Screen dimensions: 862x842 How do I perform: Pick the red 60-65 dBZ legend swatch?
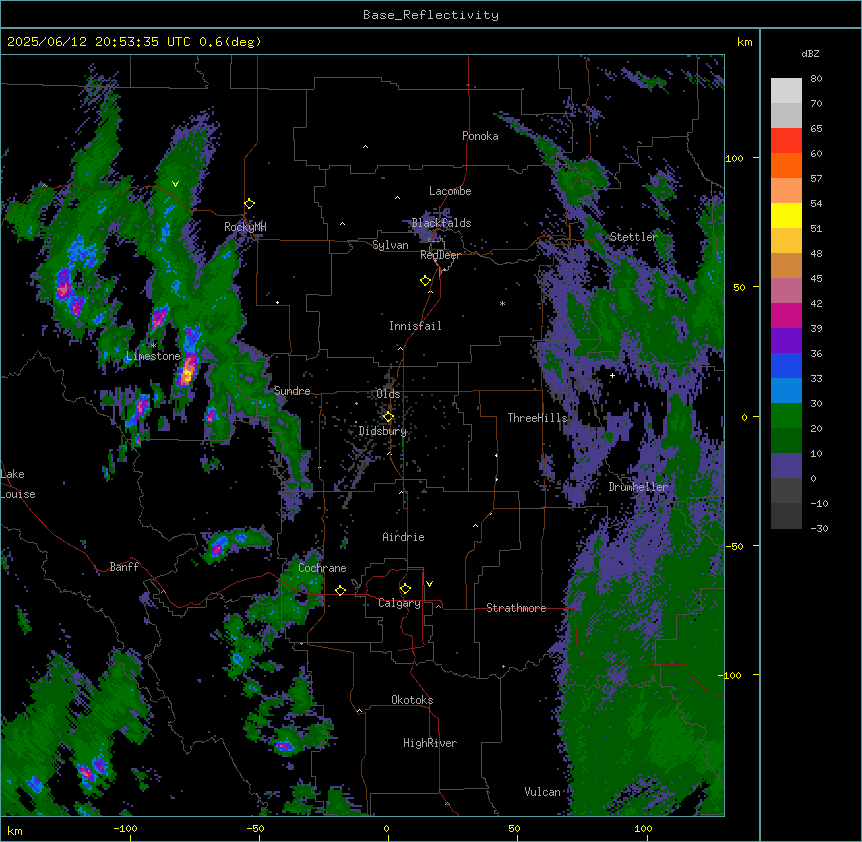786,141
